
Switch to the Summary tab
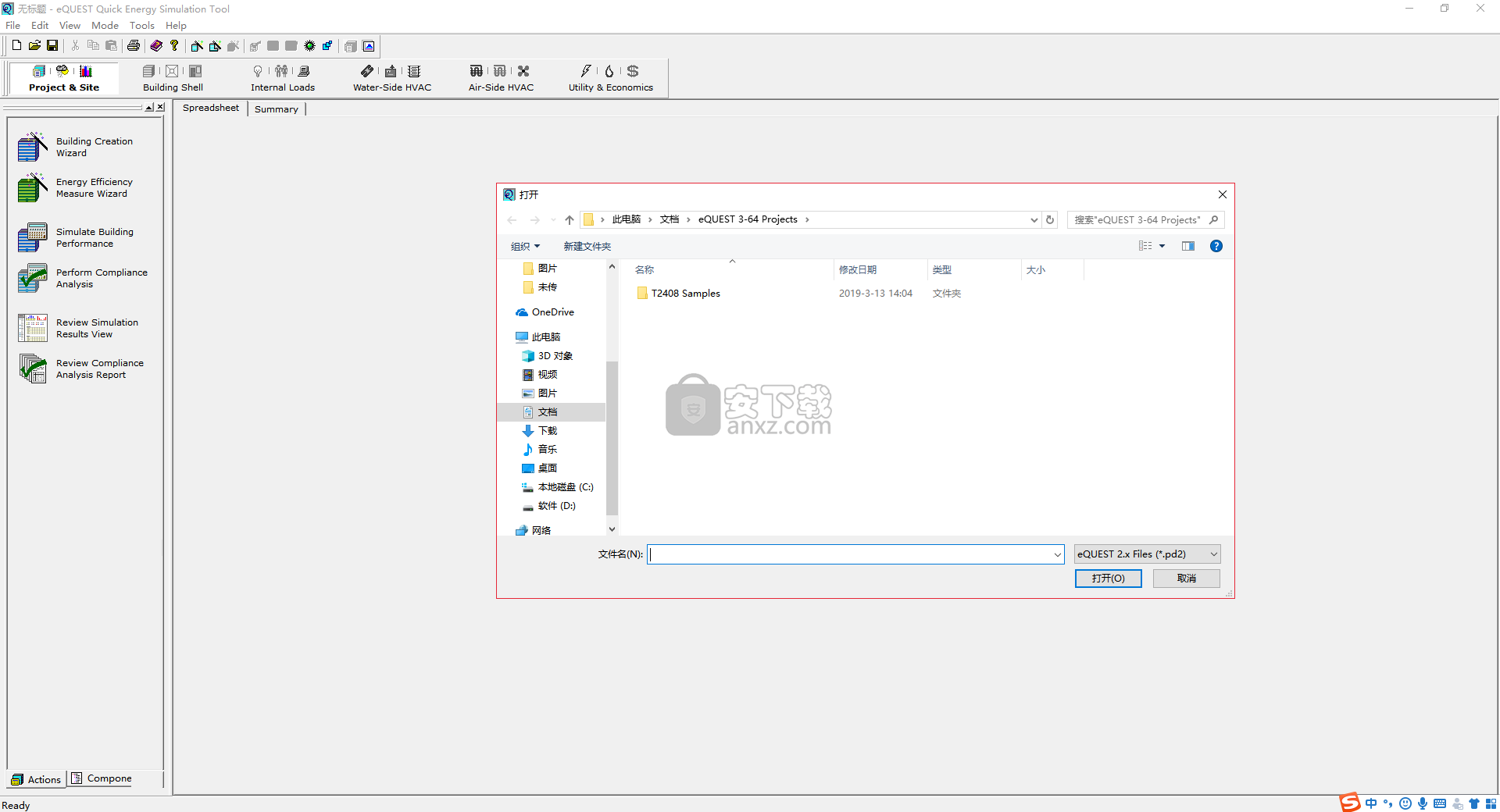pyautogui.click(x=277, y=109)
